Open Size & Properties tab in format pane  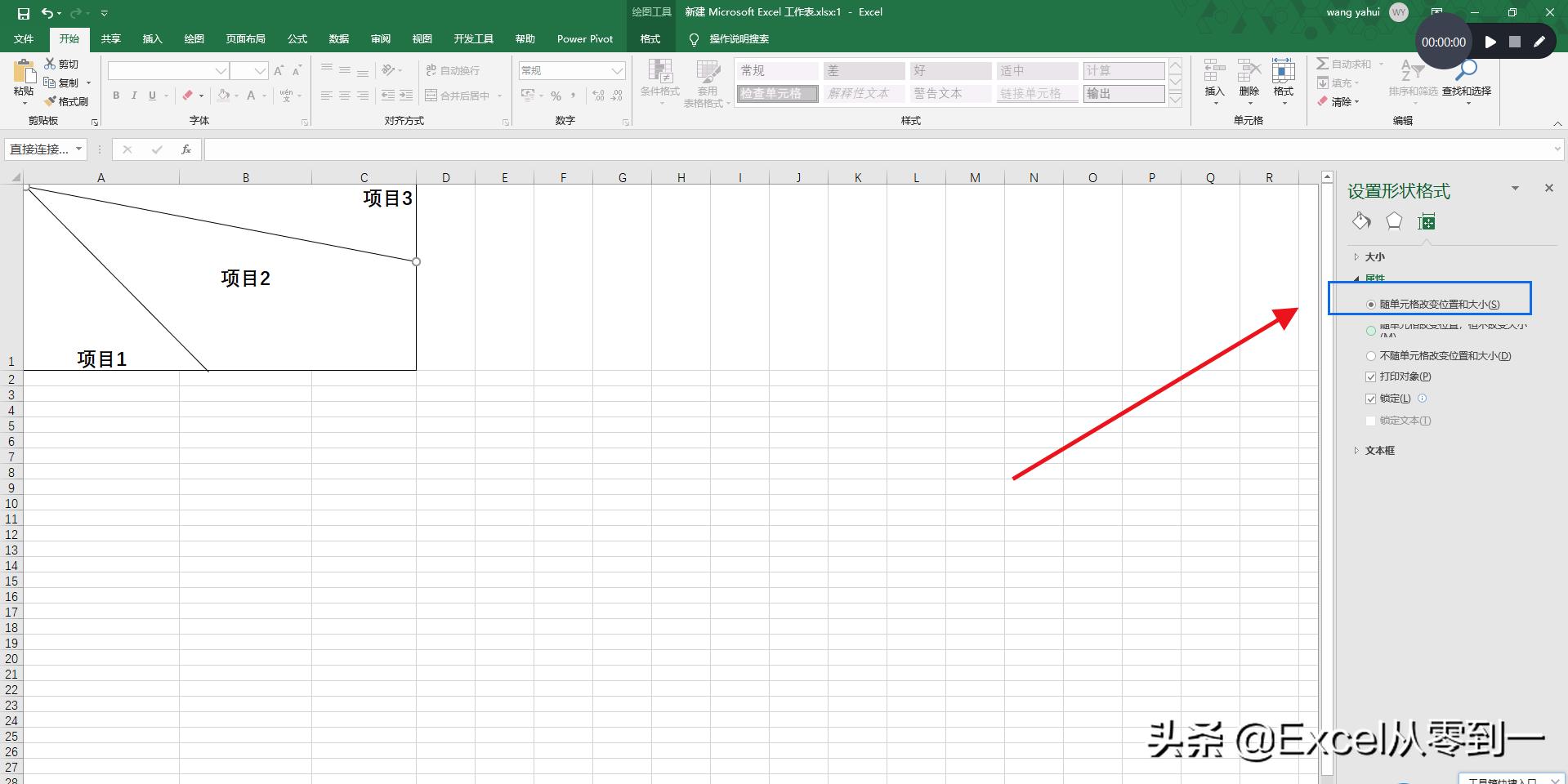click(1427, 221)
